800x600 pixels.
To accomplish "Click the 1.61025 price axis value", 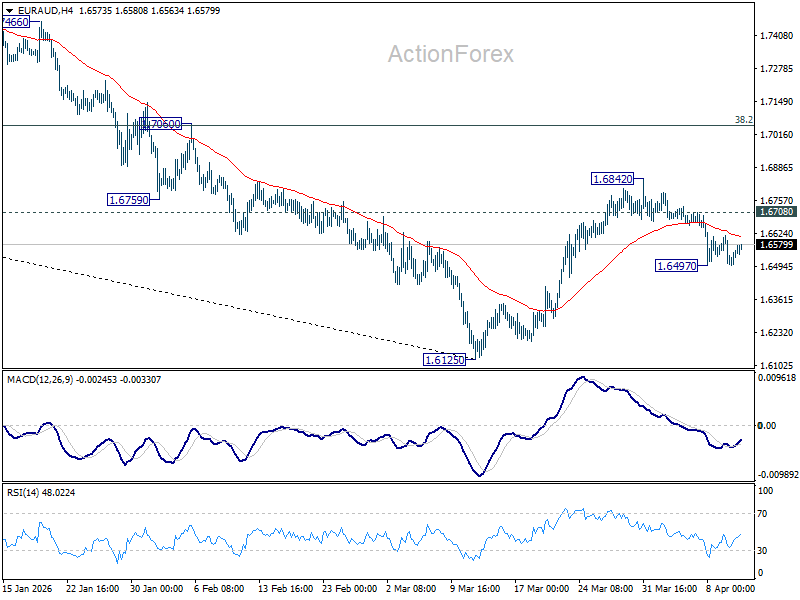I will [777, 365].
